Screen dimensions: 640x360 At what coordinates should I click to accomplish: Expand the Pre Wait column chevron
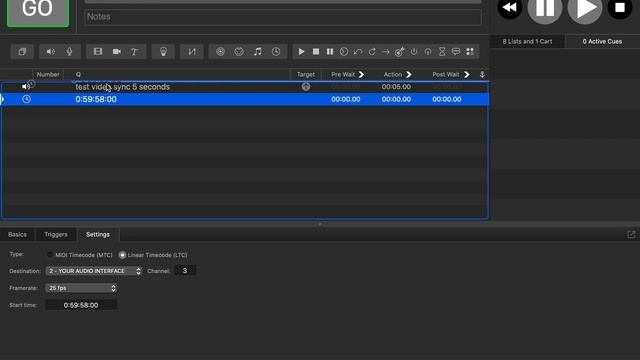[x=361, y=74]
